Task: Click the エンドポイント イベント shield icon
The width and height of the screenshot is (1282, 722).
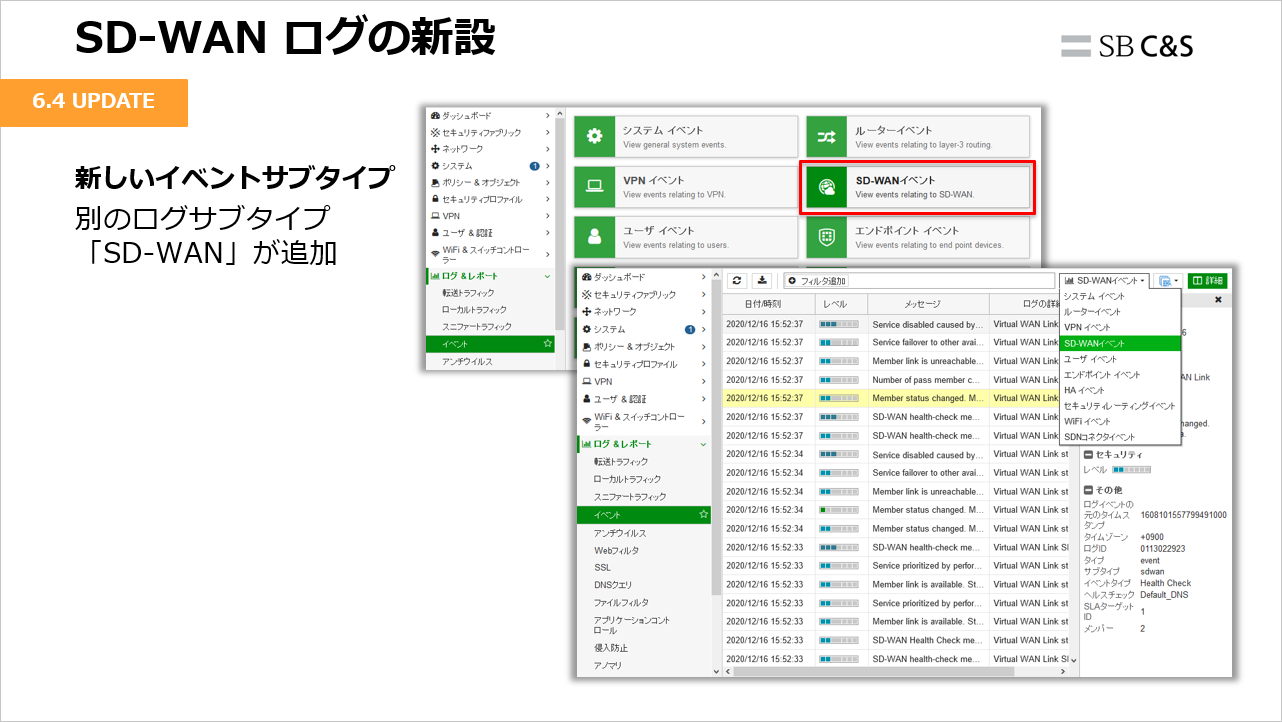Action: (828, 236)
